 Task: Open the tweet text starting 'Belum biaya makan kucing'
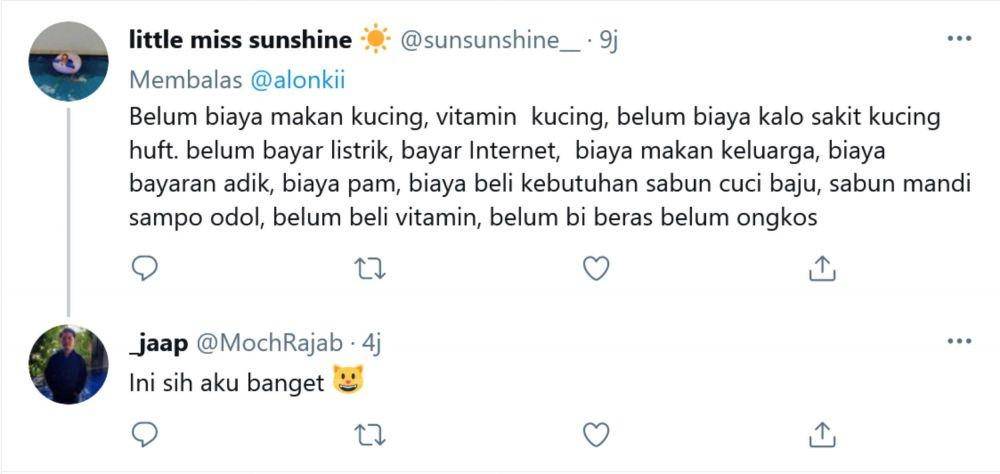(549, 168)
